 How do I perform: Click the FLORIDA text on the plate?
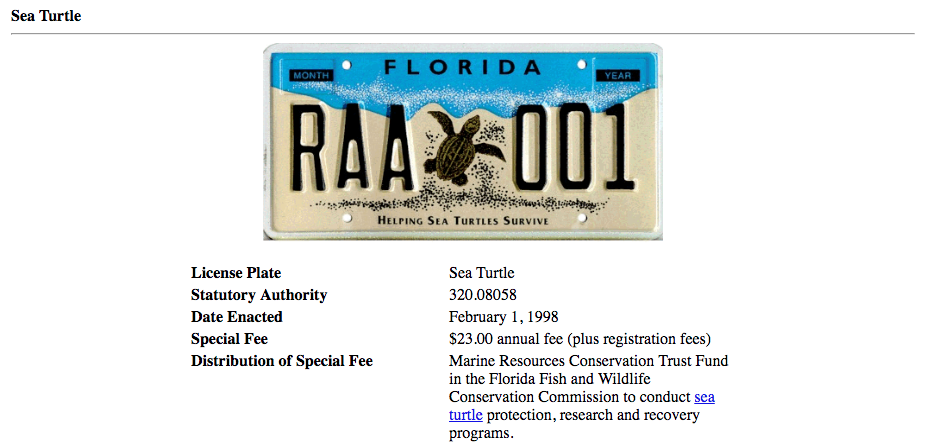point(462,67)
